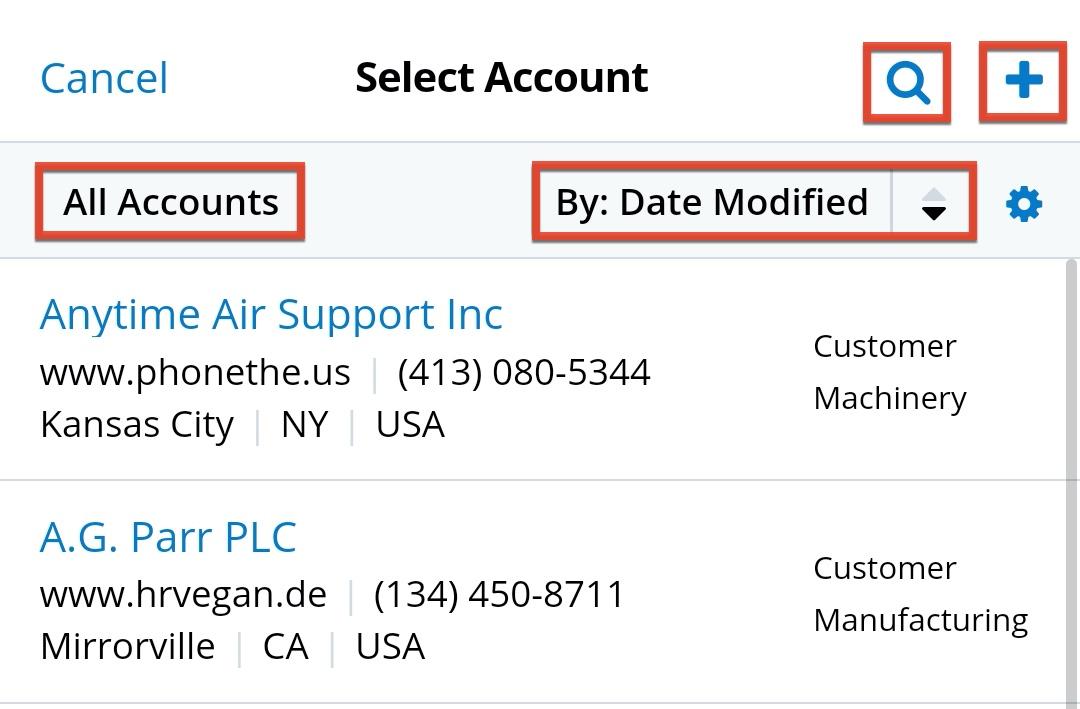Open the All Accounts filter

[170, 202]
